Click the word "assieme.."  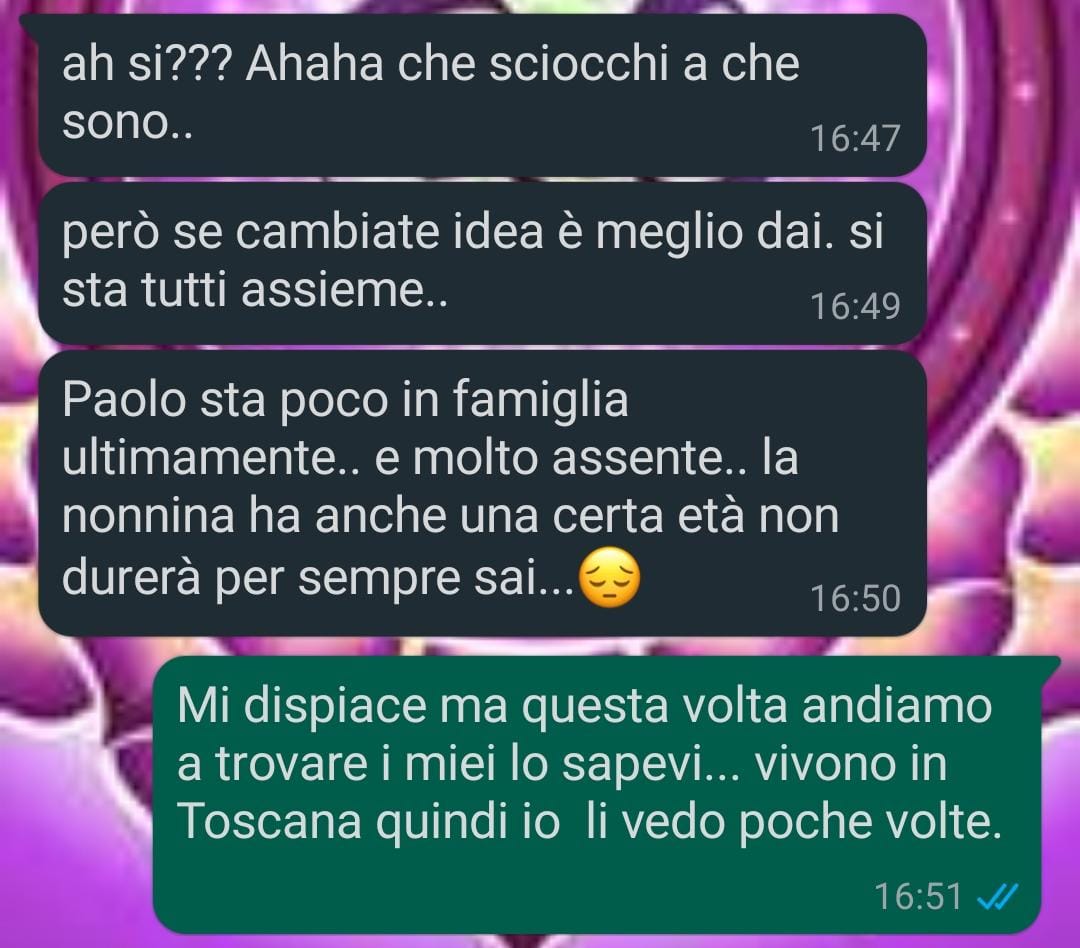(344, 290)
